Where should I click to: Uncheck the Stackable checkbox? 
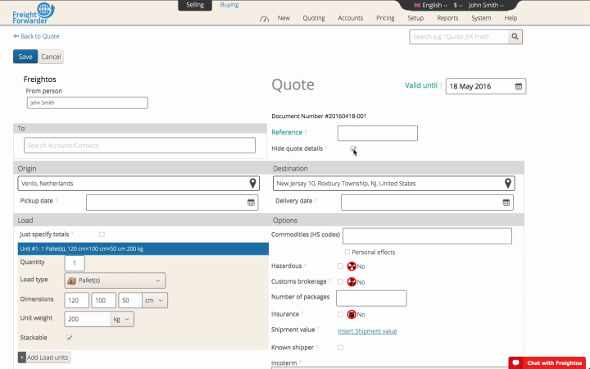click(69, 337)
